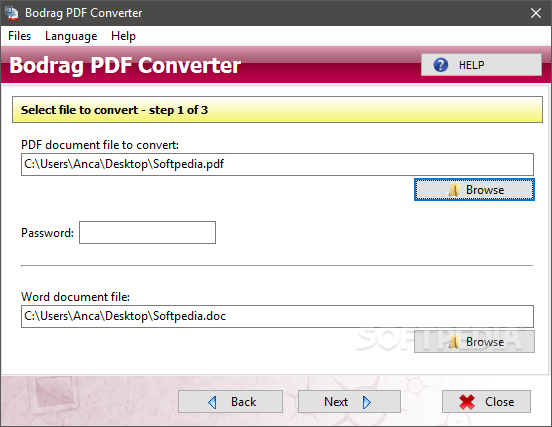Click the blue question mark help icon
This screenshot has width=552, height=427.
440,65
